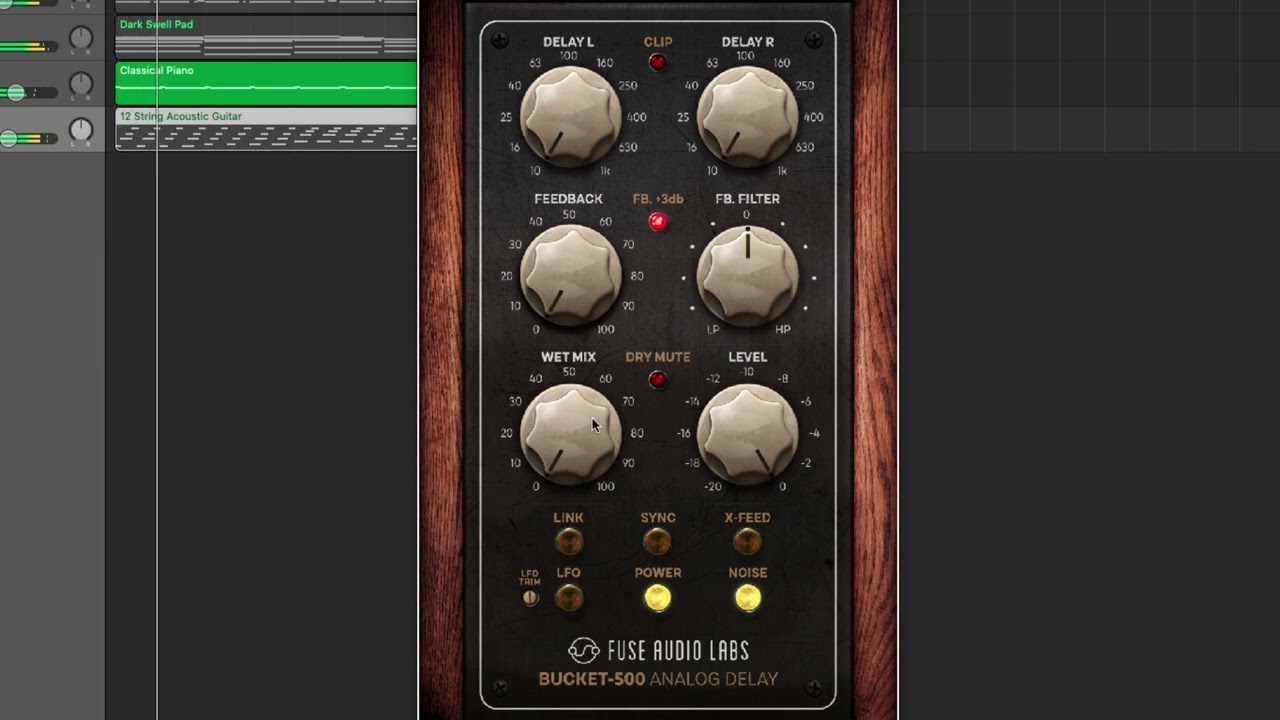Click the WET MIX label
The width and height of the screenshot is (1280, 720).
568,357
